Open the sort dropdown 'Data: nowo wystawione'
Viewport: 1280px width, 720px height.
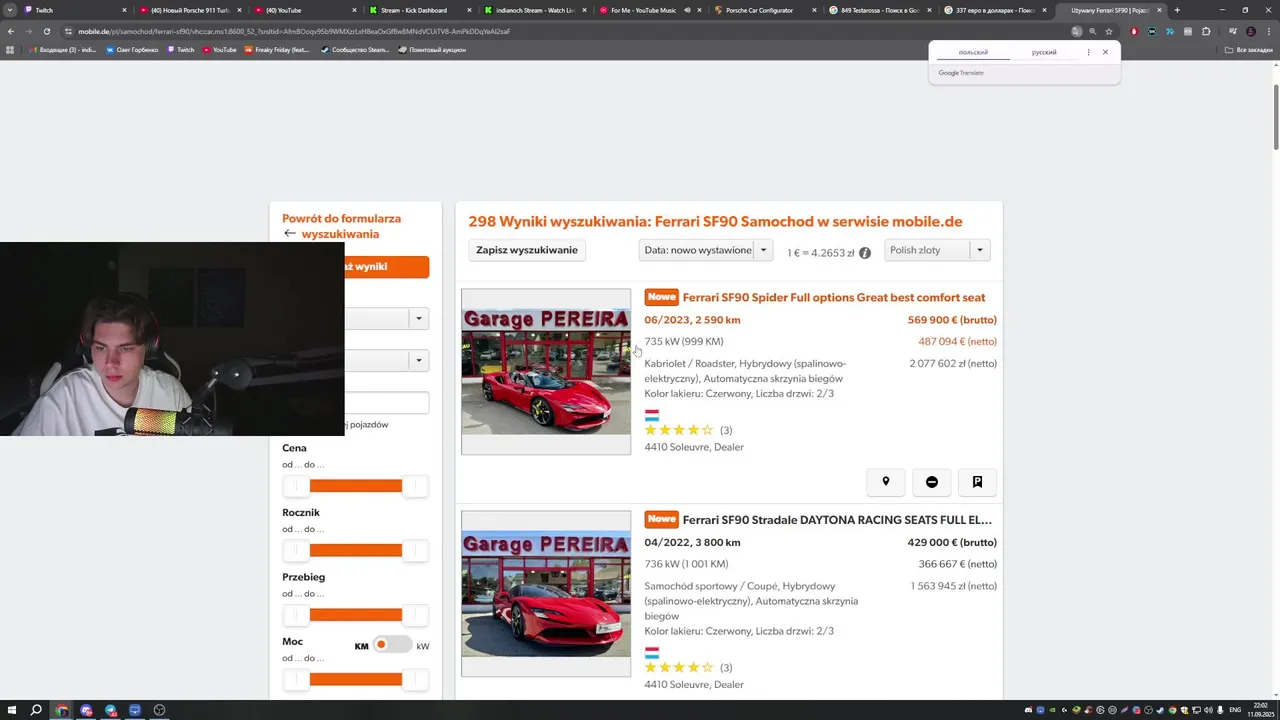[x=705, y=250]
